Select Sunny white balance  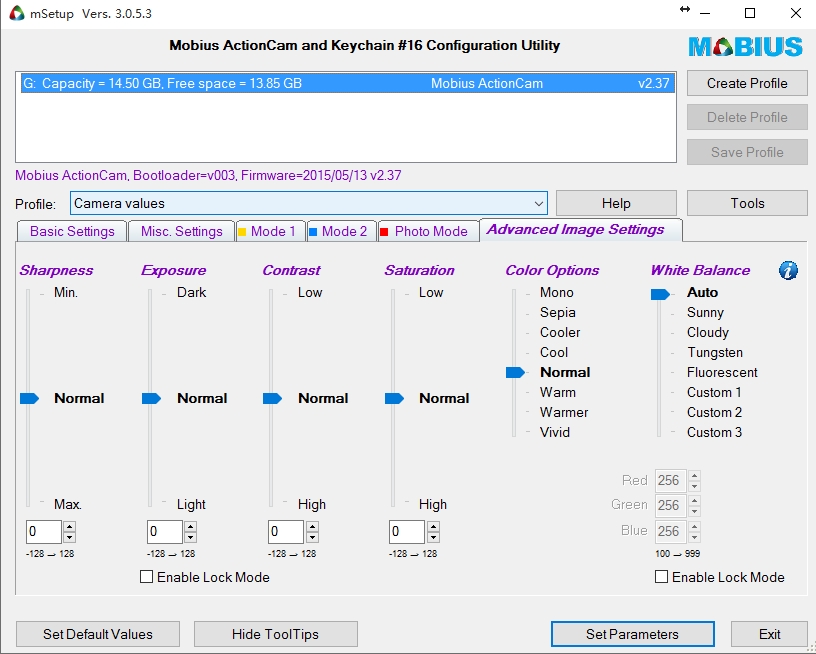coord(705,312)
